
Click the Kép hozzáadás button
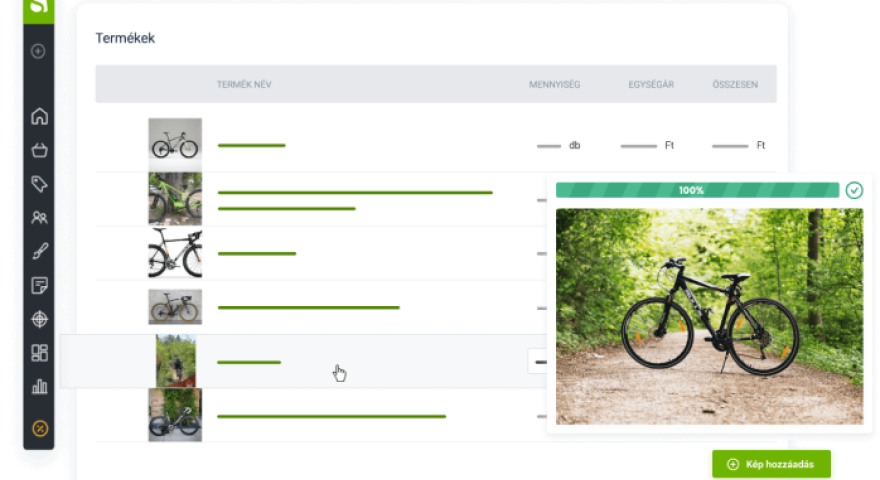(x=771, y=464)
